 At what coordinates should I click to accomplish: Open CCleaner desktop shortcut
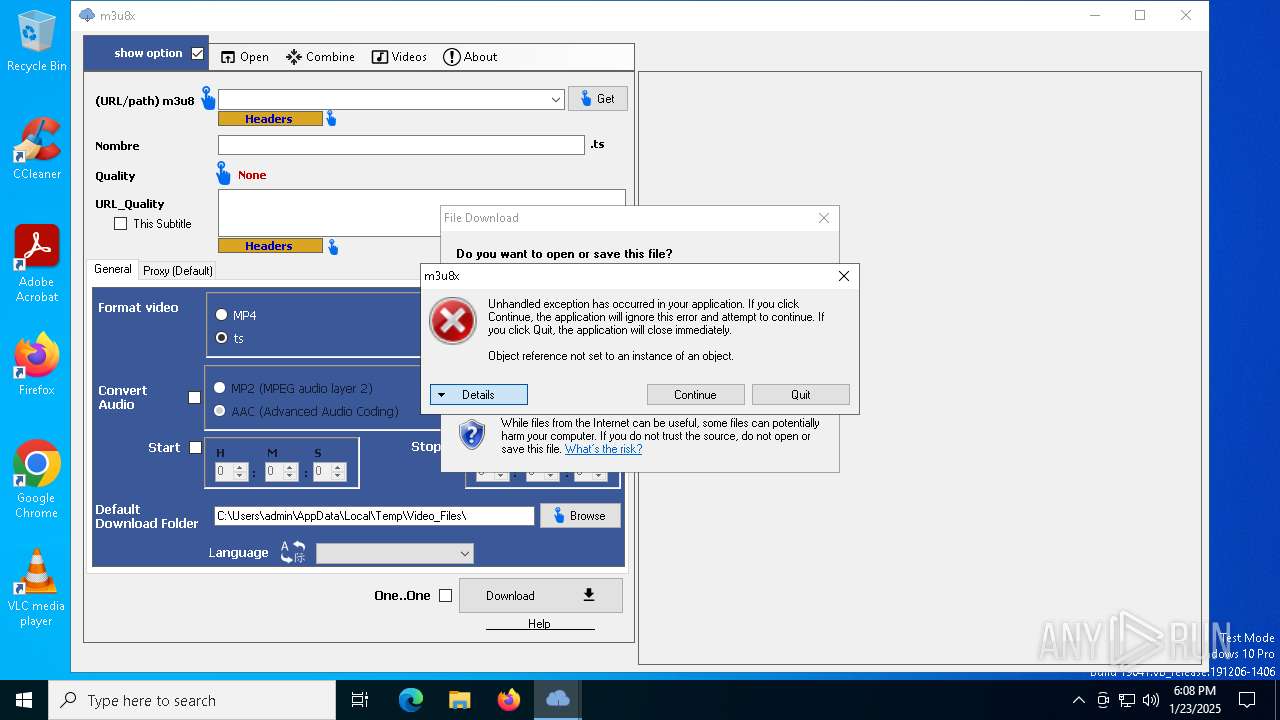coord(36,149)
